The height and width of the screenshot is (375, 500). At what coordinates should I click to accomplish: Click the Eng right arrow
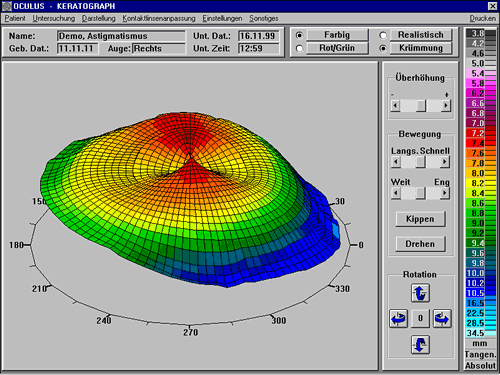click(x=445, y=193)
